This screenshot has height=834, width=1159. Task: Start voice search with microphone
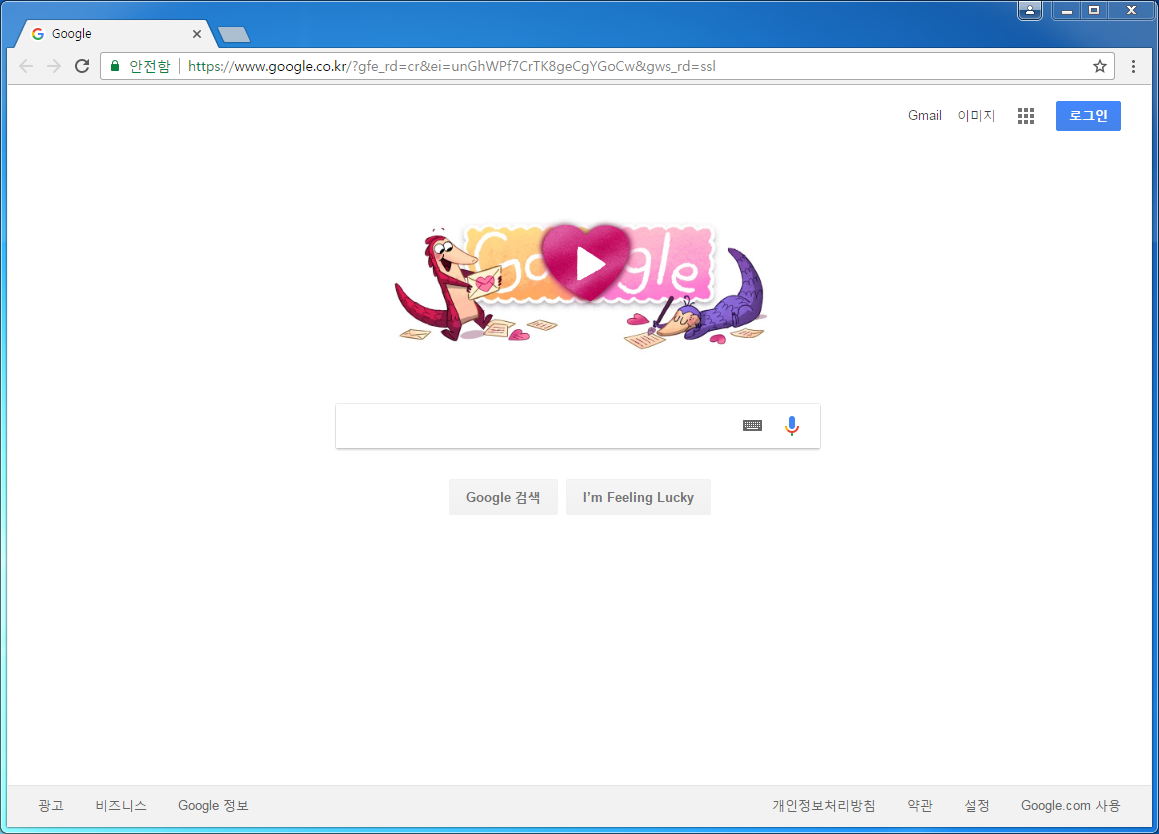792,426
